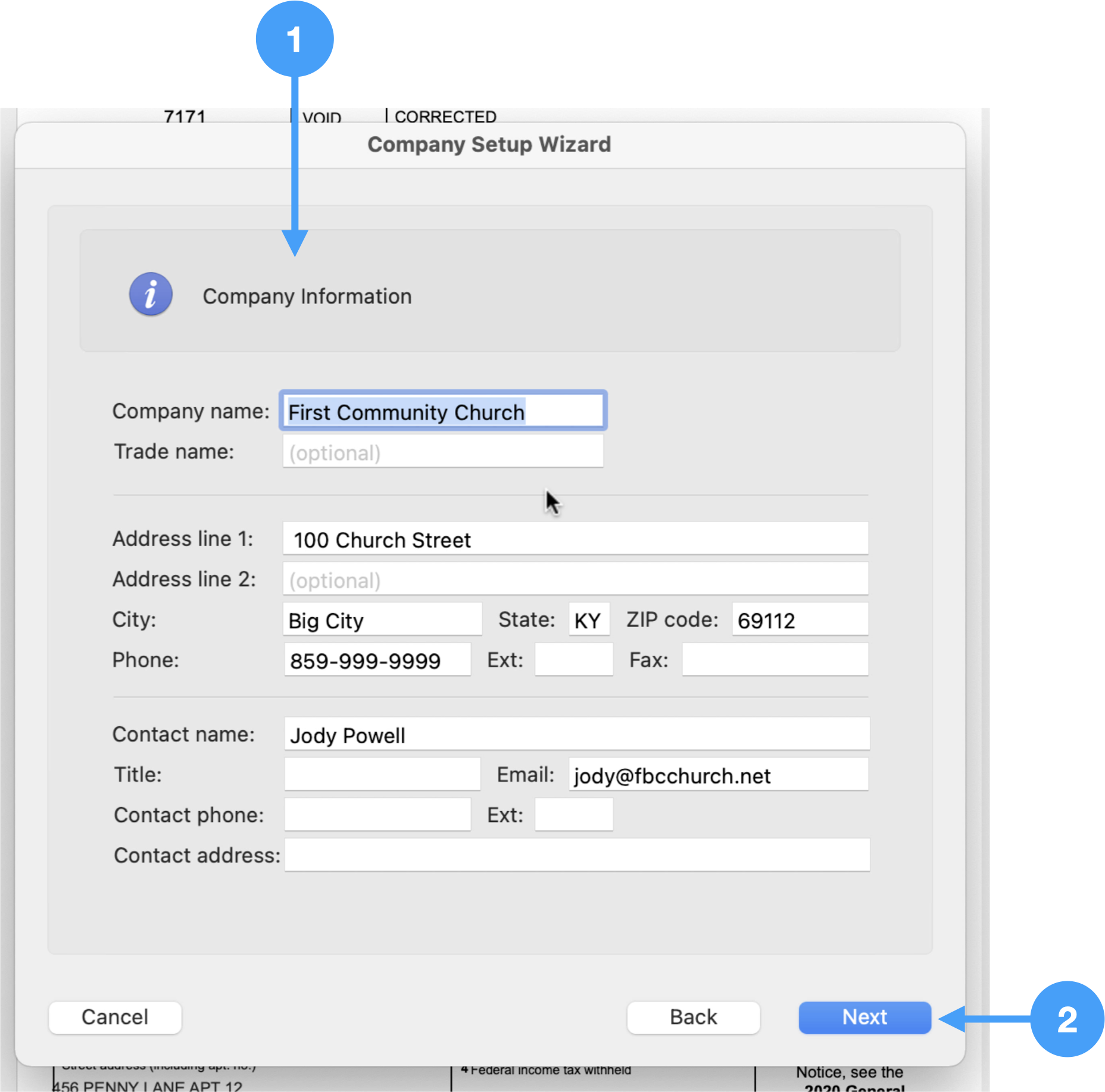Screen dimensions: 1105x1092
Task: Click the State field showing KY
Action: [x=588, y=620]
